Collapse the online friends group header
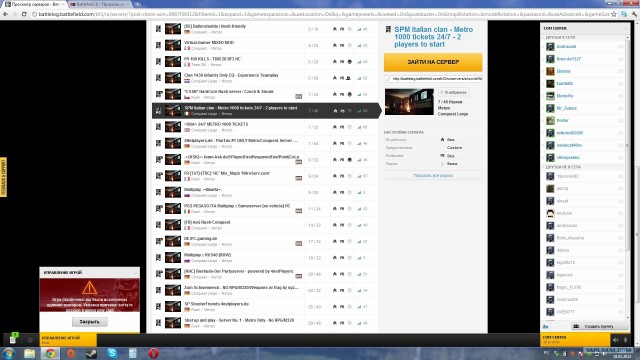Screen dimensions: 640x360 [584, 37]
